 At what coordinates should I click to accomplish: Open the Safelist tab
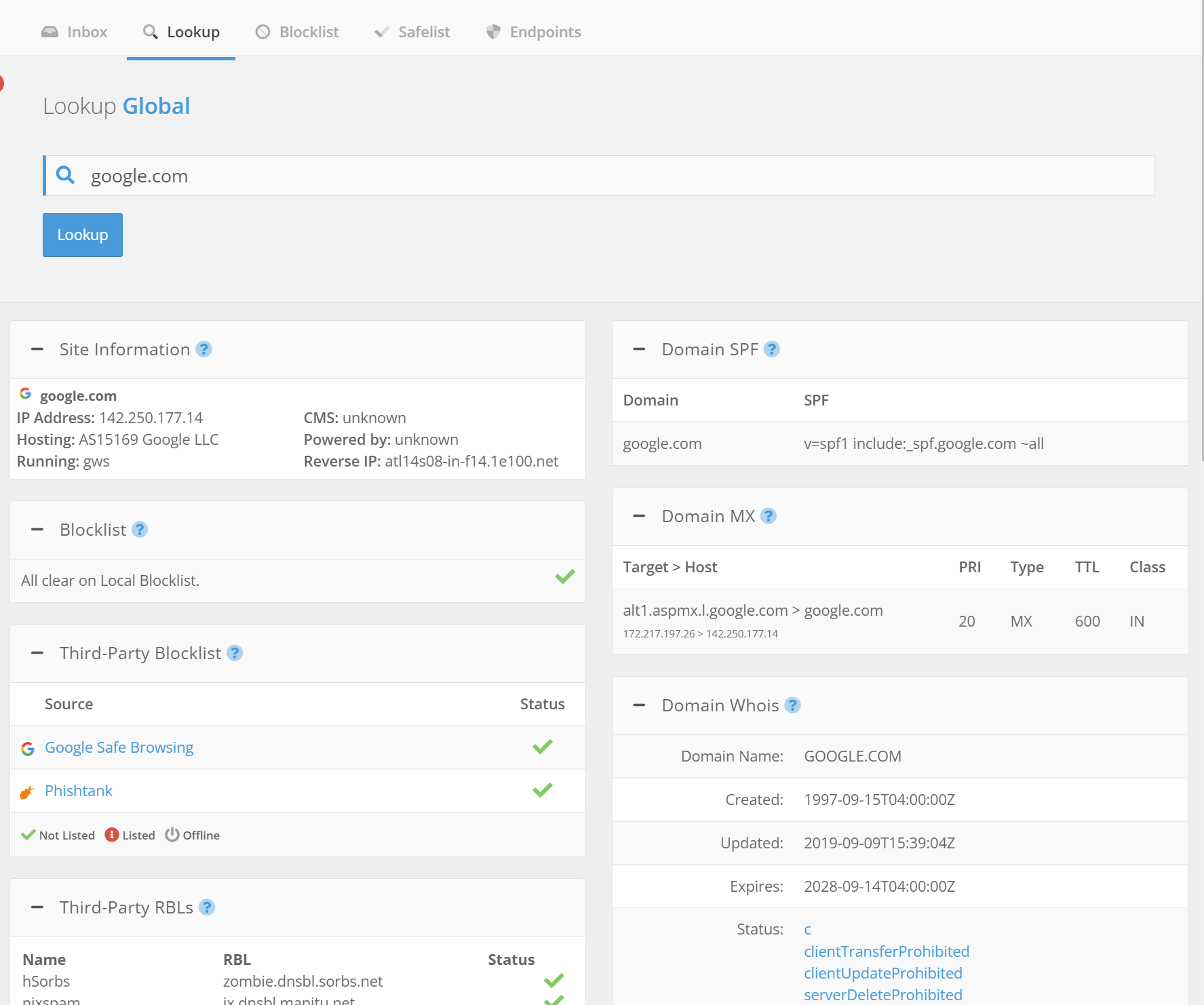point(412,32)
